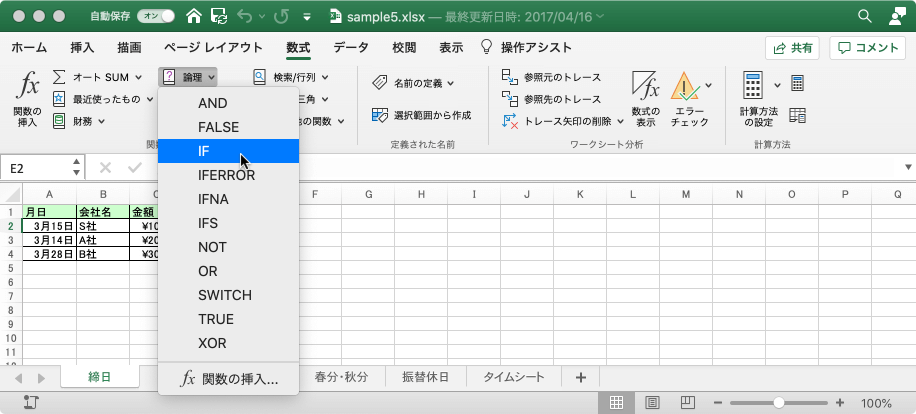This screenshot has height=414, width=916.
Task: Switch to the 締日 sheet tab
Action: point(99,377)
